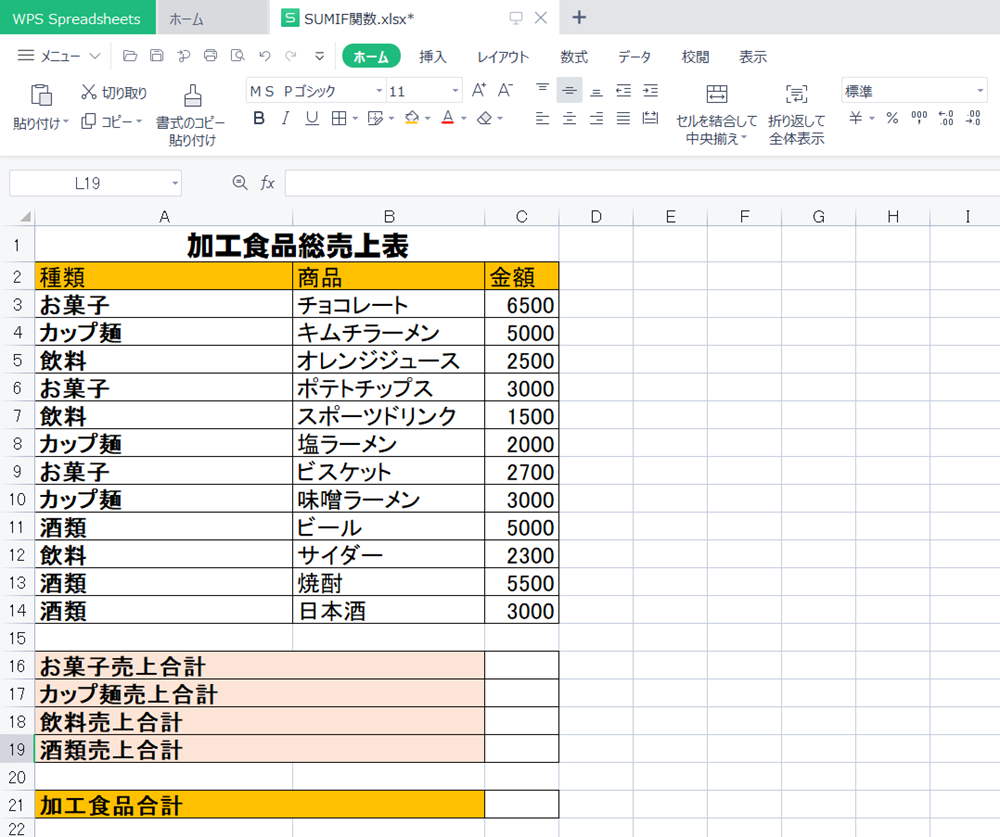The height and width of the screenshot is (837, 1000).
Task: Click the 書式のコピー format painter
Action: (x=192, y=115)
